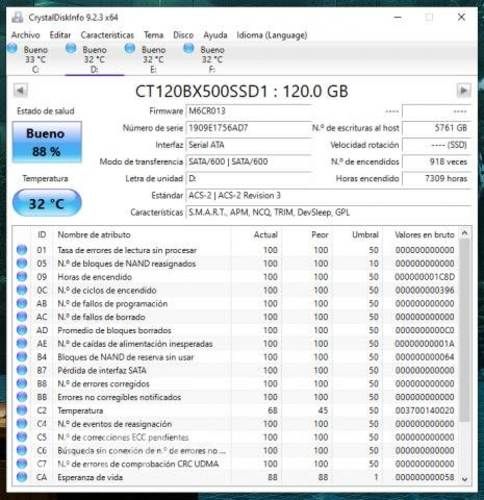The height and width of the screenshot is (500, 484).
Task: Go to previous disk with left arrow
Action: [20, 90]
